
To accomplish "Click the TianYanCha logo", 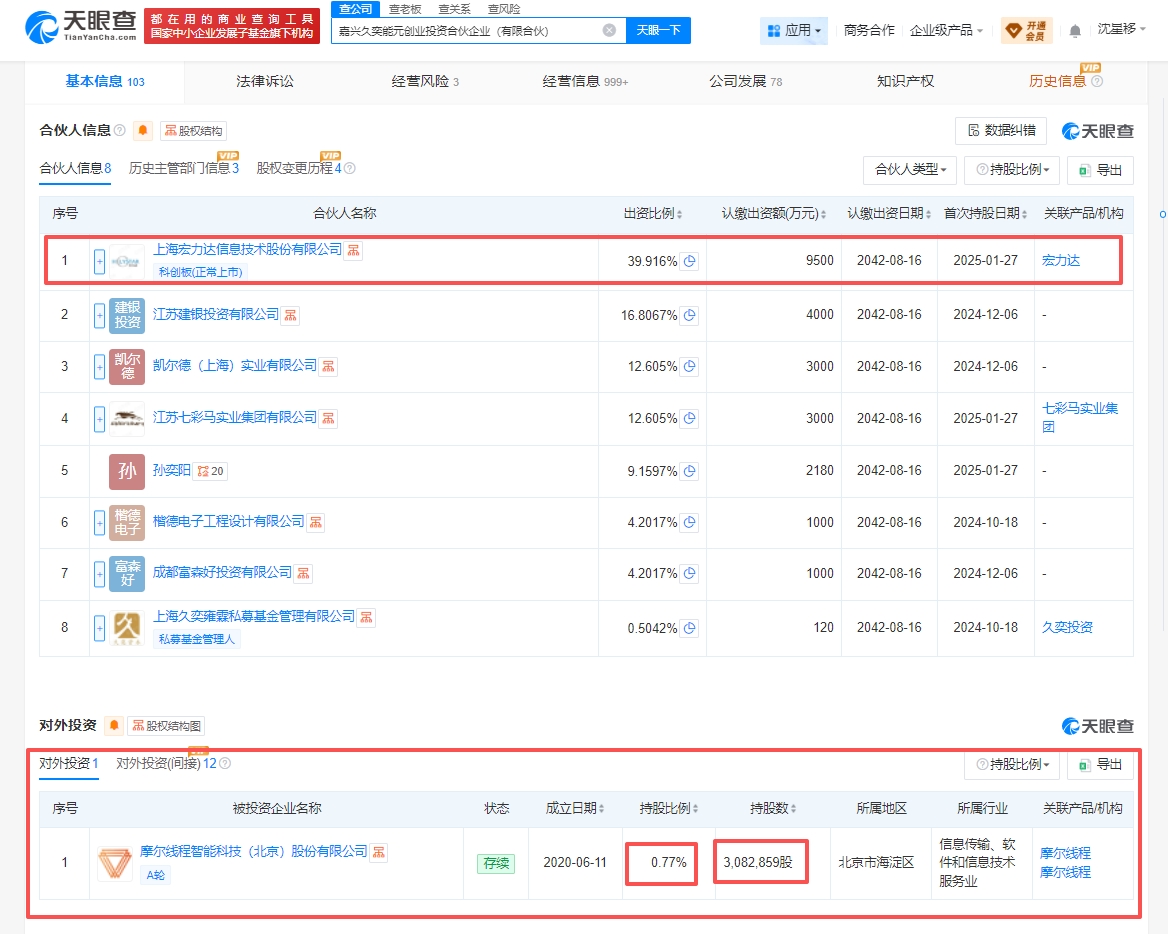I will point(80,27).
